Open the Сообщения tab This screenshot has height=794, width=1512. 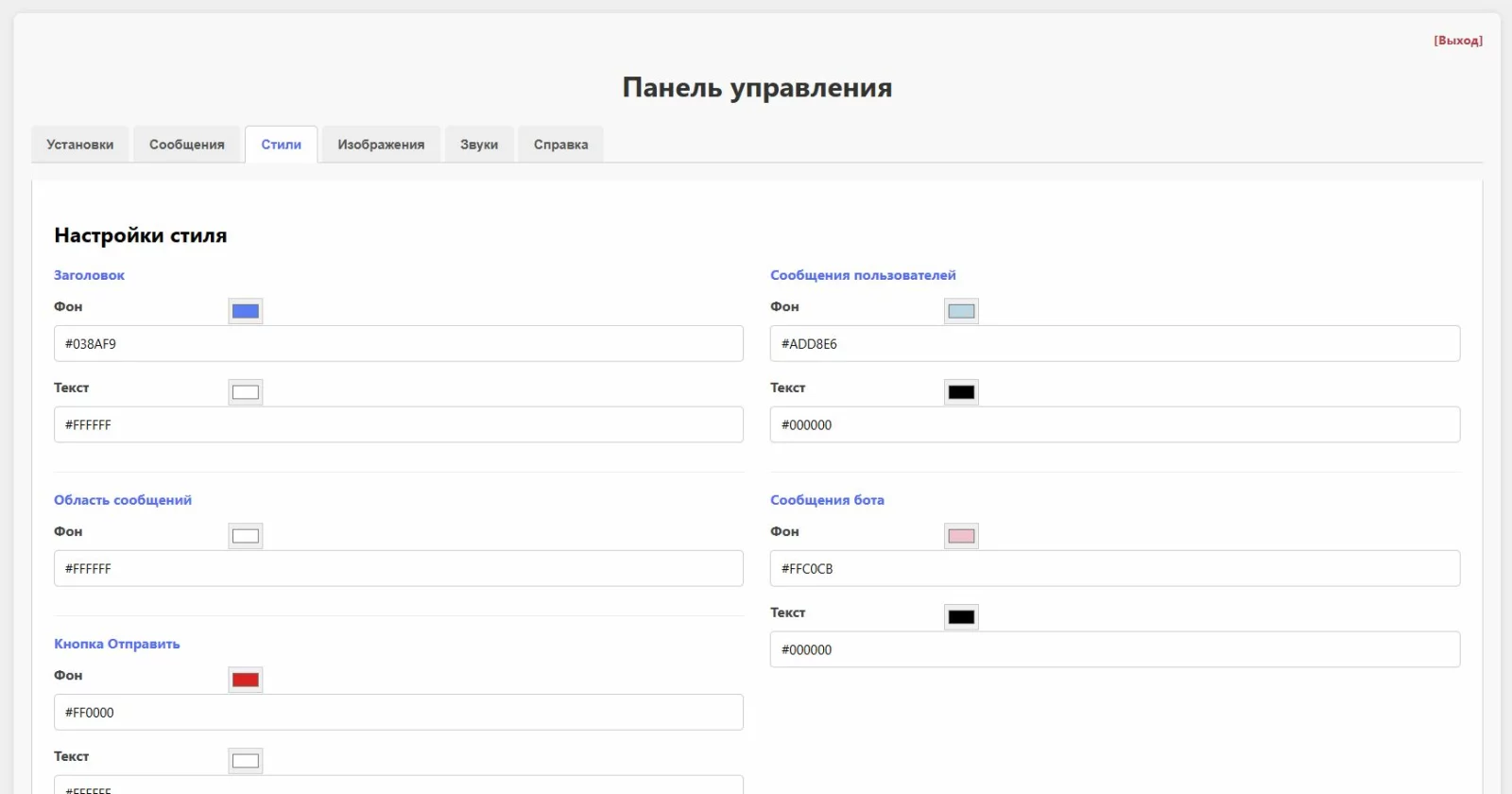tap(187, 145)
